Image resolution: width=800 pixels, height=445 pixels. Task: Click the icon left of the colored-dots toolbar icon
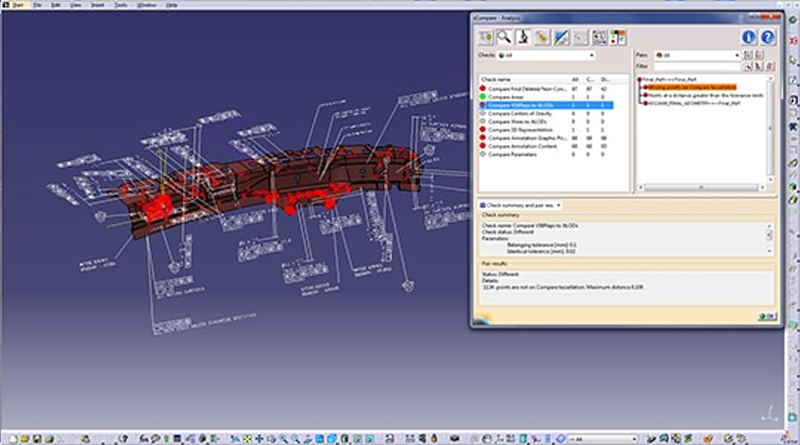[599, 37]
